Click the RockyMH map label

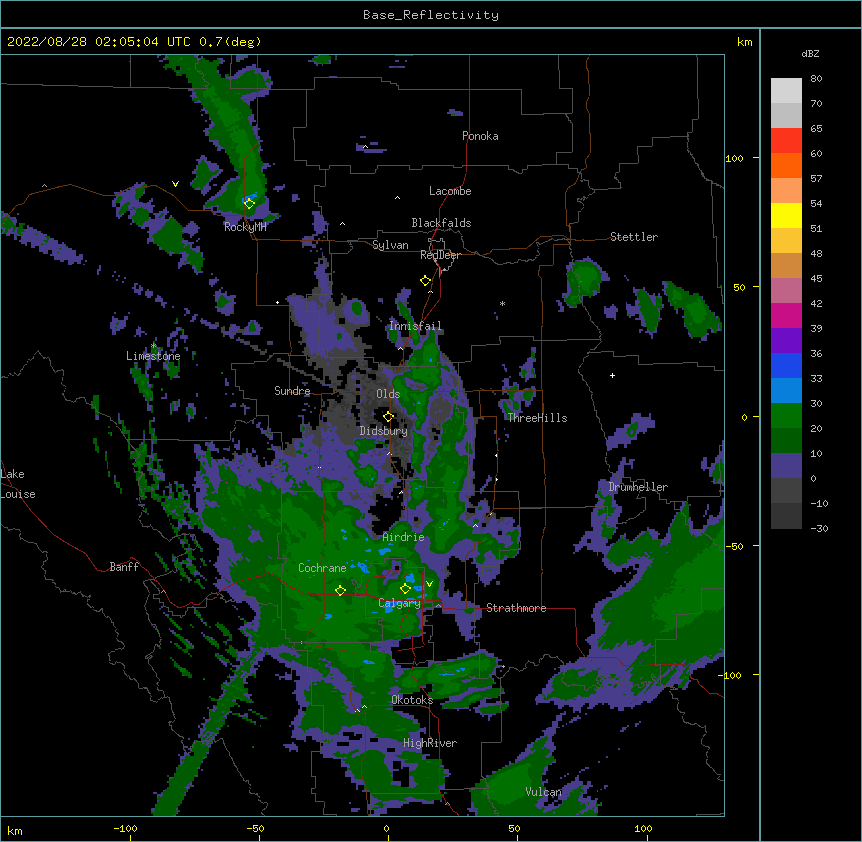(x=245, y=227)
